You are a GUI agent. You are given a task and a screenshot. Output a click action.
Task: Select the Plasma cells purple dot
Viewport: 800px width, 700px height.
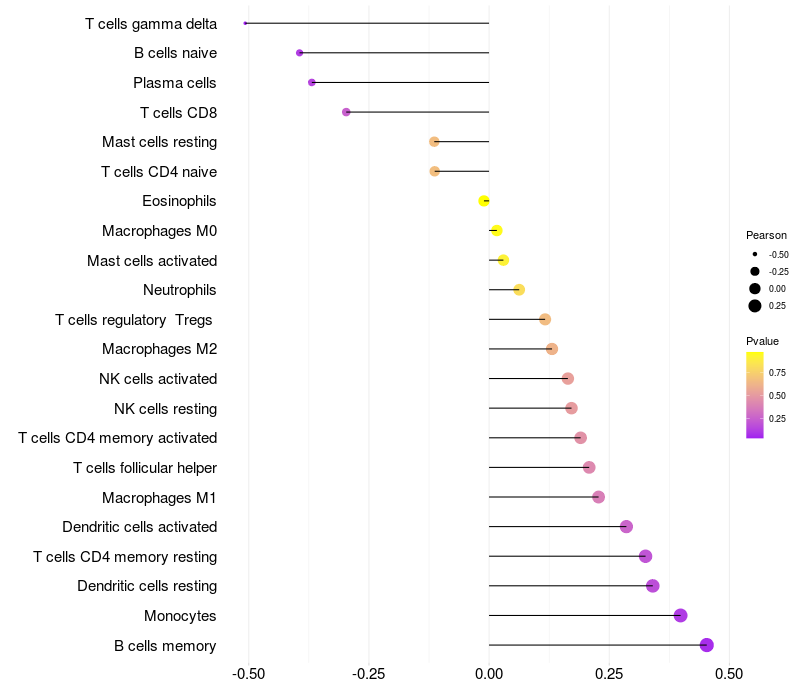[312, 82]
